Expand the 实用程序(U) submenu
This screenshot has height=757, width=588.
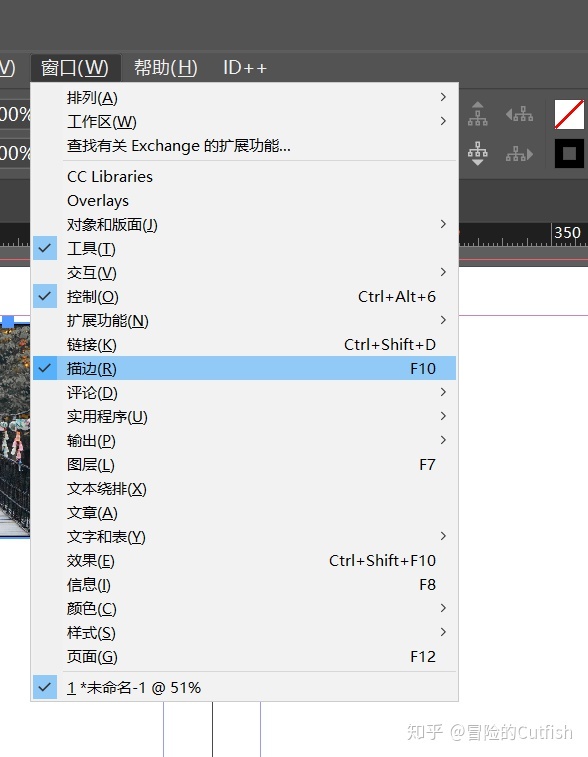(244, 417)
